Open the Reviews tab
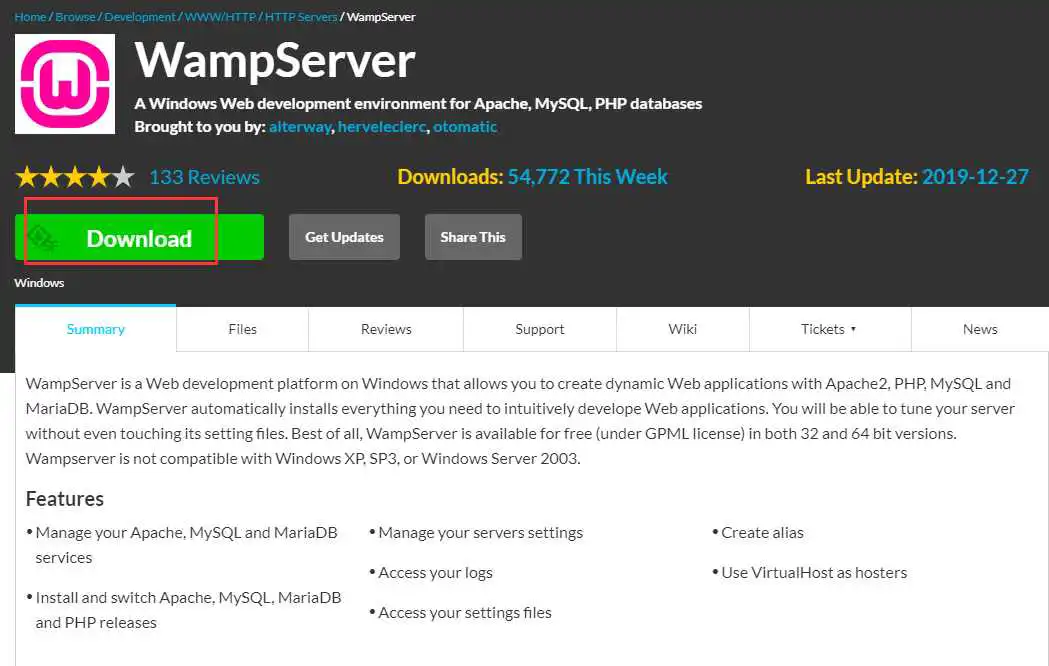 386,329
